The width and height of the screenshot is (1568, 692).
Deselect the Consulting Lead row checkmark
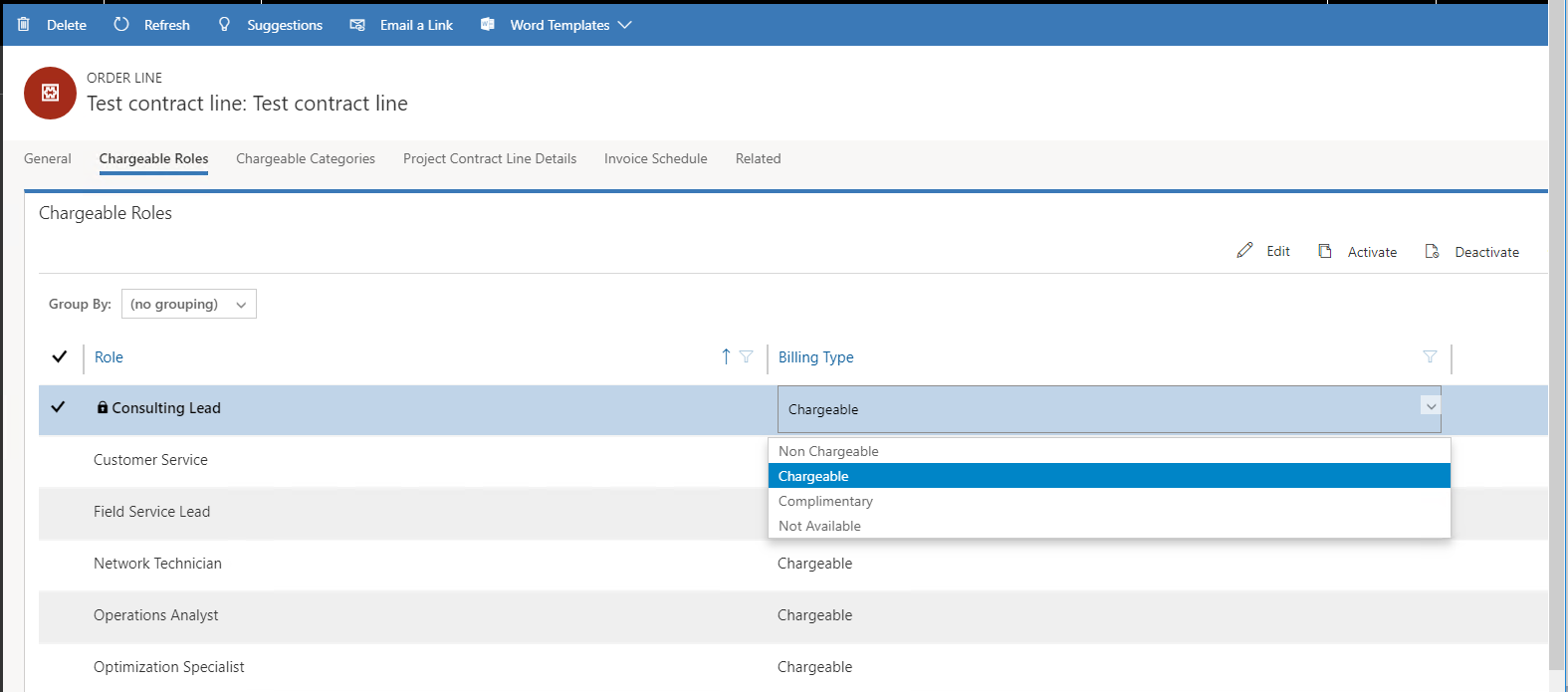coord(58,407)
